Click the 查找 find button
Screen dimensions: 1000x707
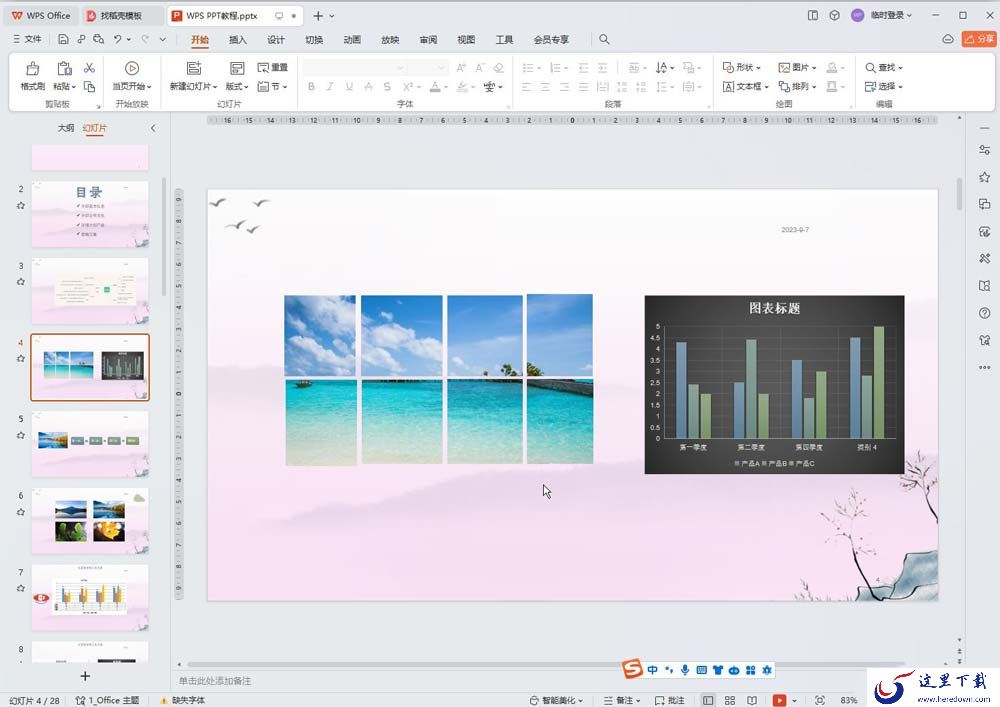(884, 68)
